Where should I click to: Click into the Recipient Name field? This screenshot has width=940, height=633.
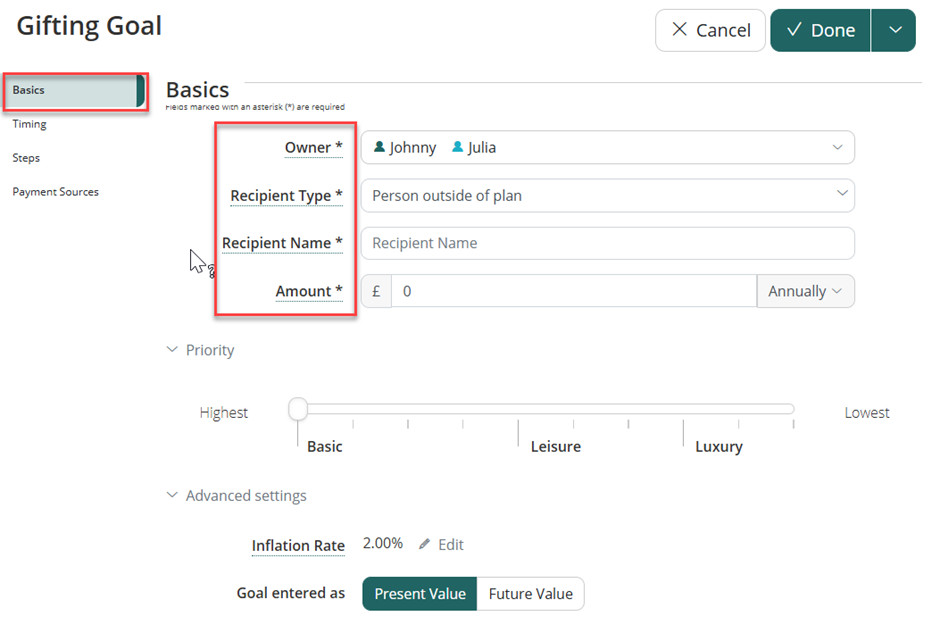607,243
